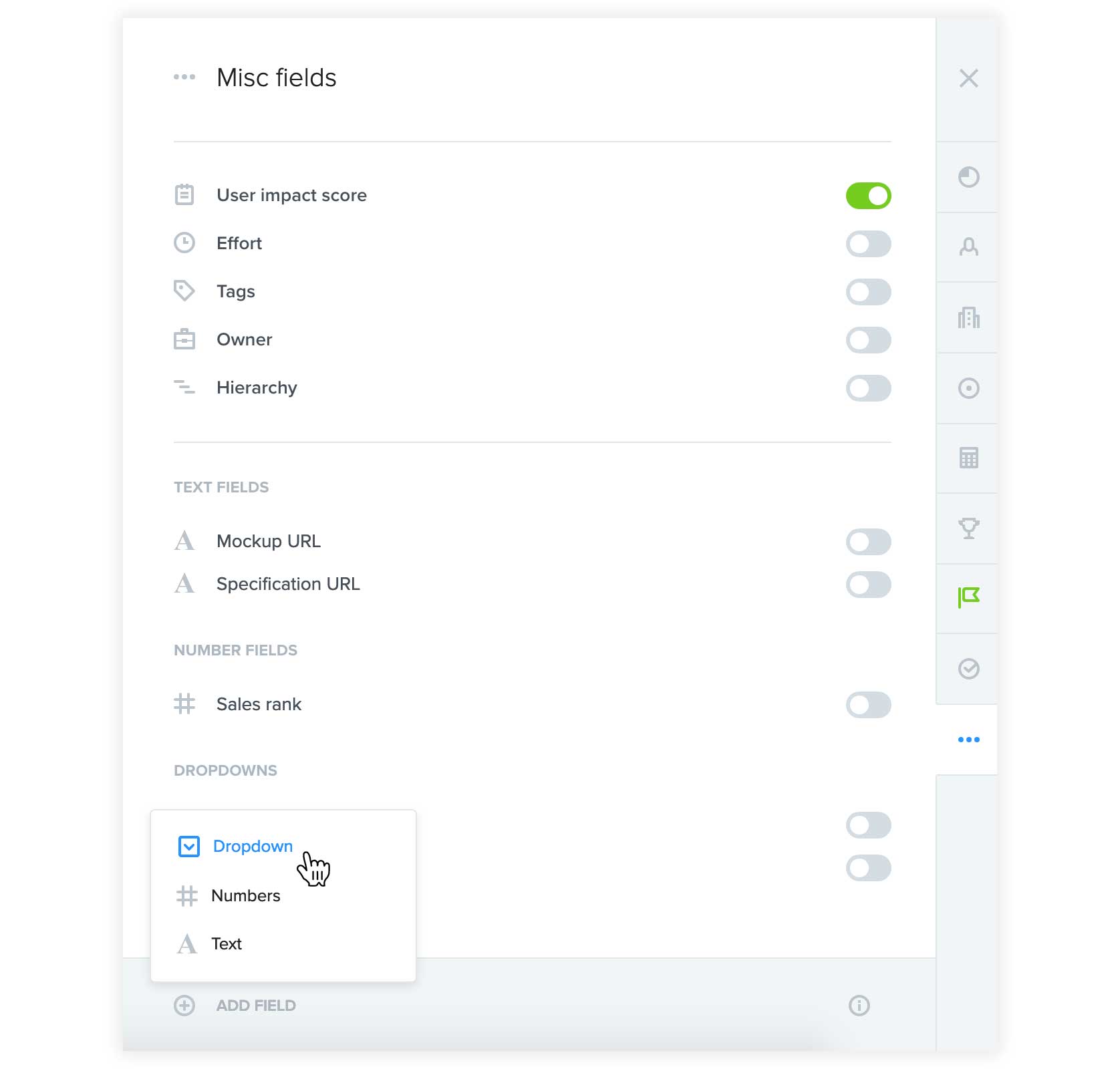Open the calculator icon sidebar tab
This screenshot has height=1069, width=1120.
[968, 458]
